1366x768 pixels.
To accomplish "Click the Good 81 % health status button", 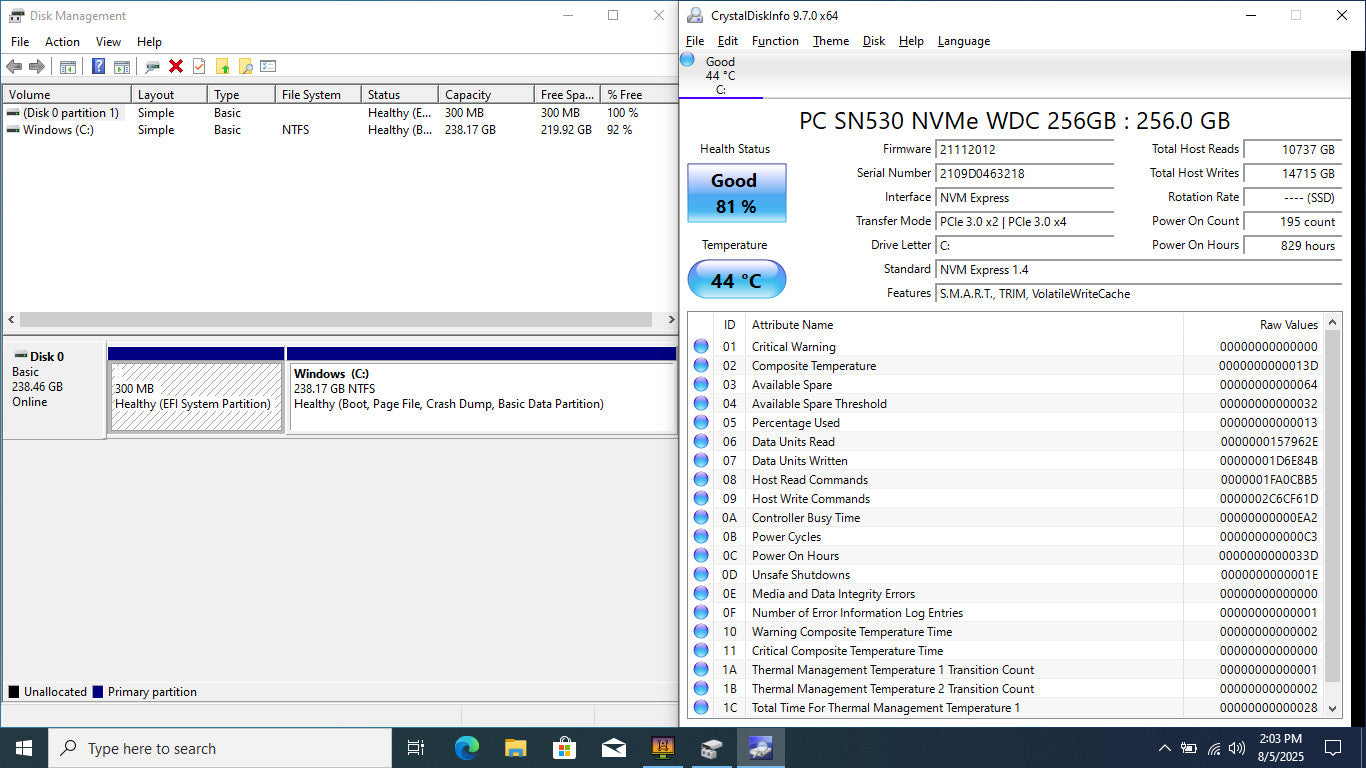I will click(736, 193).
